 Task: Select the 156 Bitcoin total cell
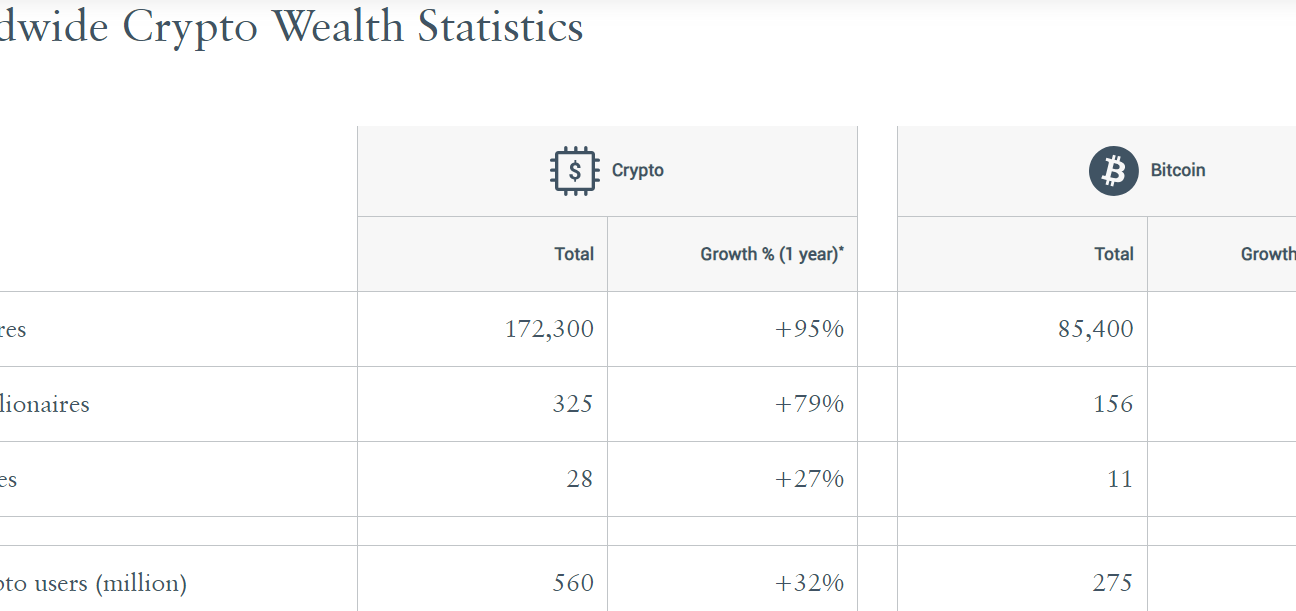click(x=1113, y=404)
